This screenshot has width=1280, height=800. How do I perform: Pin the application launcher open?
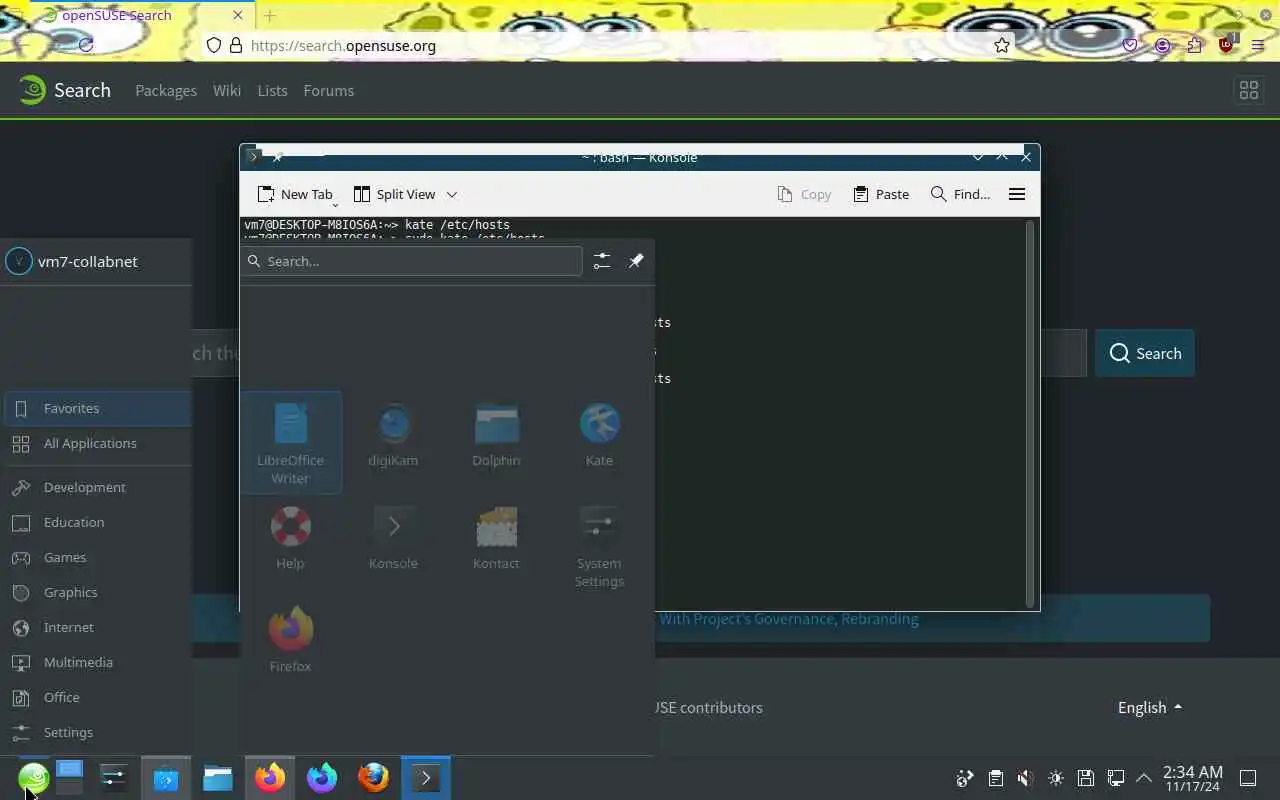coord(636,261)
